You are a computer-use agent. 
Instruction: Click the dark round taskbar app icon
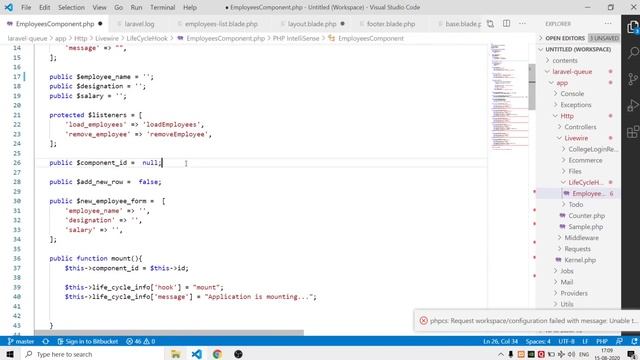238,354
